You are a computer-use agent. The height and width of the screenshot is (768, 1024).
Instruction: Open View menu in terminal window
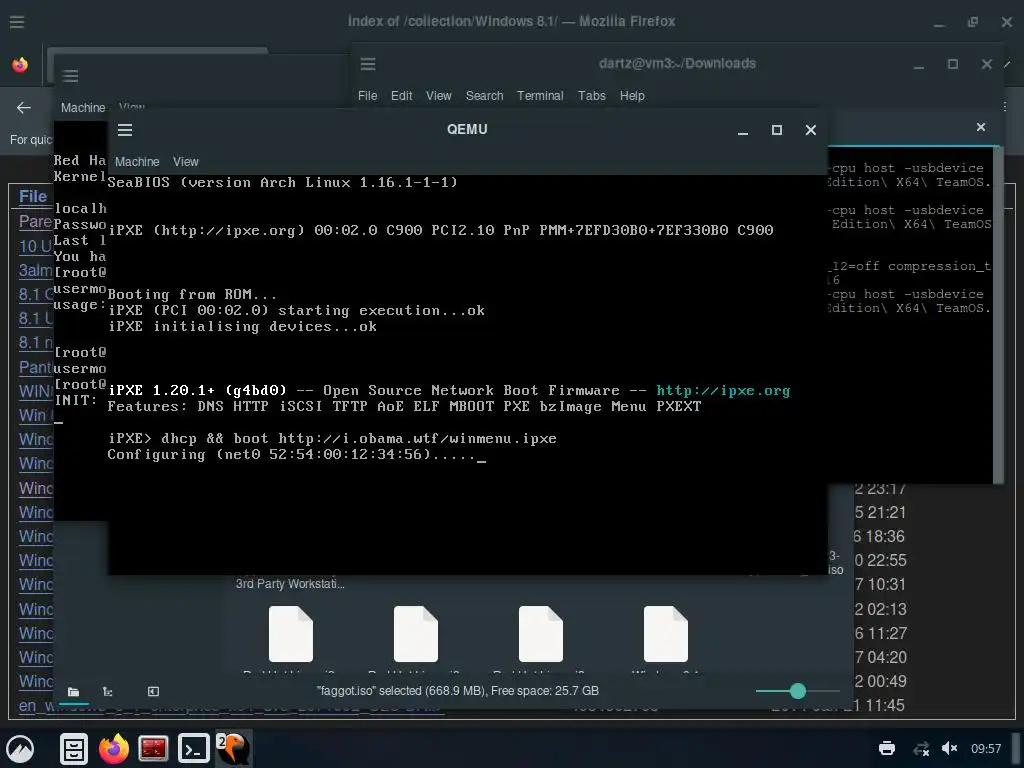(438, 95)
